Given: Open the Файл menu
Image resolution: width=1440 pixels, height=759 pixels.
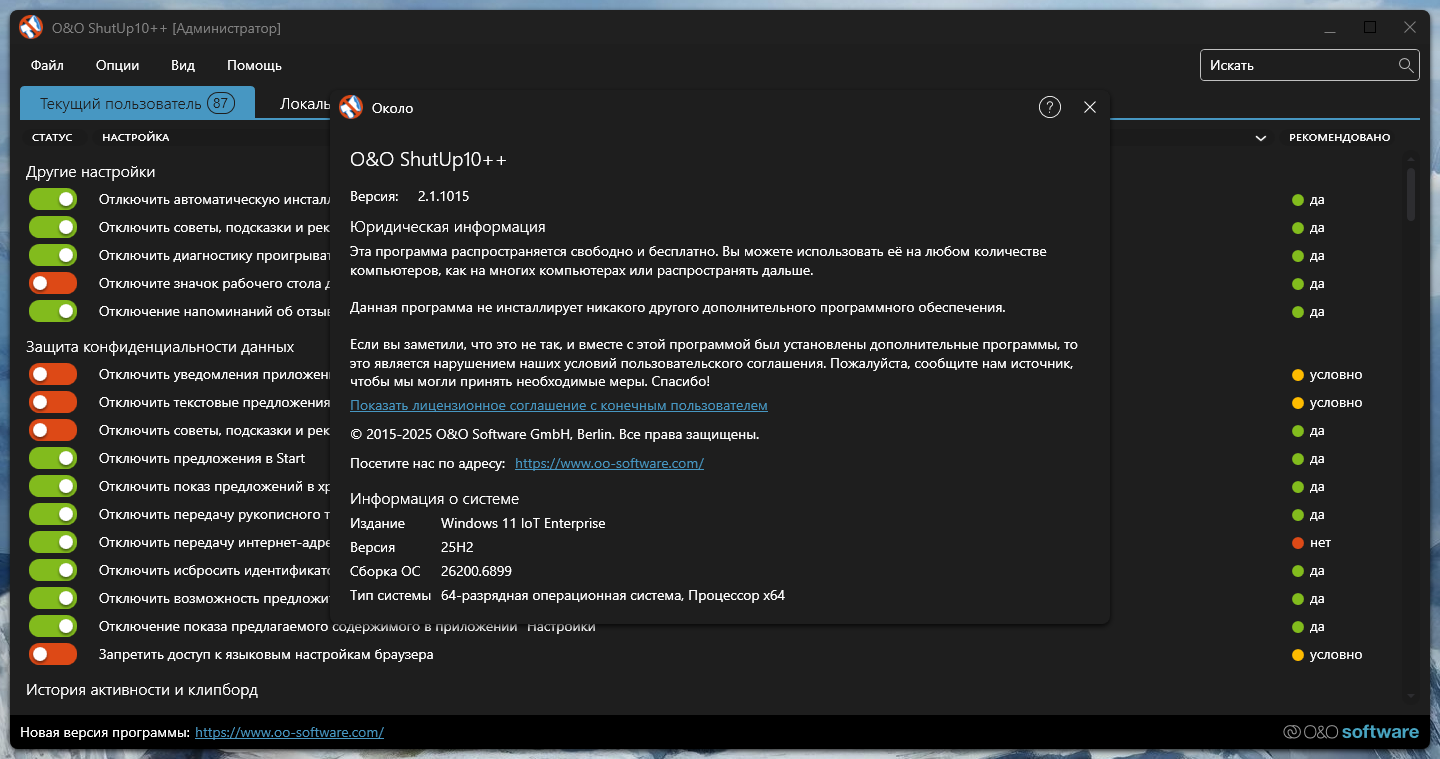Looking at the screenshot, I should tap(47, 65).
